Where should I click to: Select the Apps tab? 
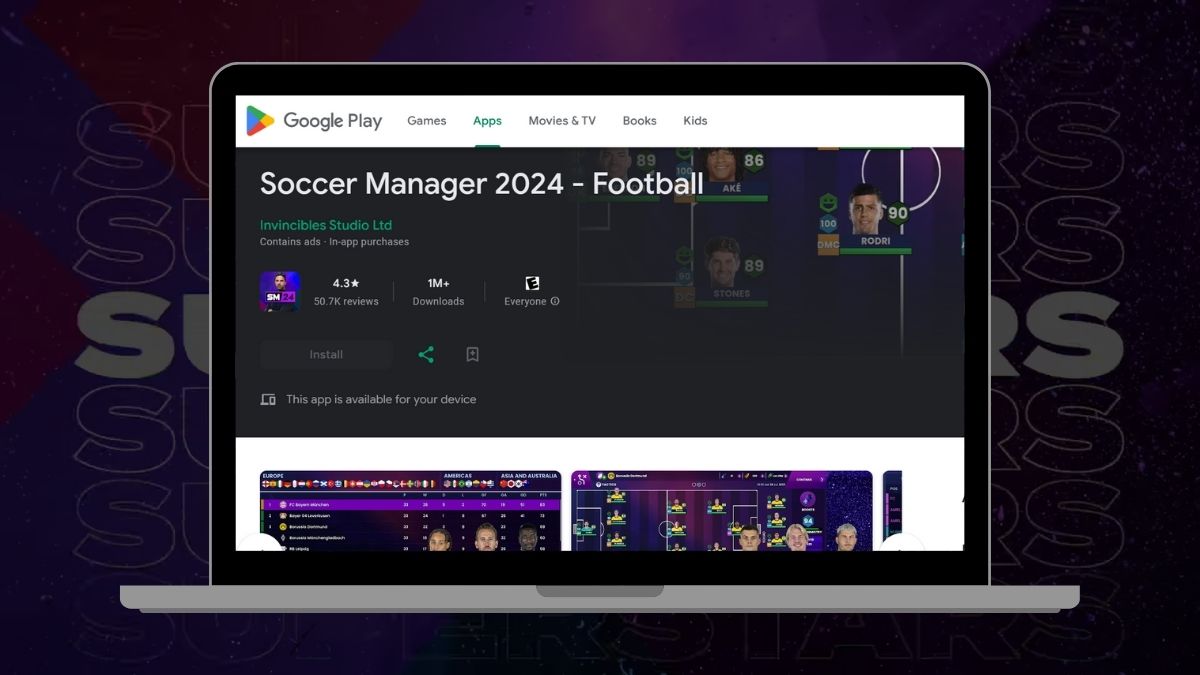click(x=487, y=121)
